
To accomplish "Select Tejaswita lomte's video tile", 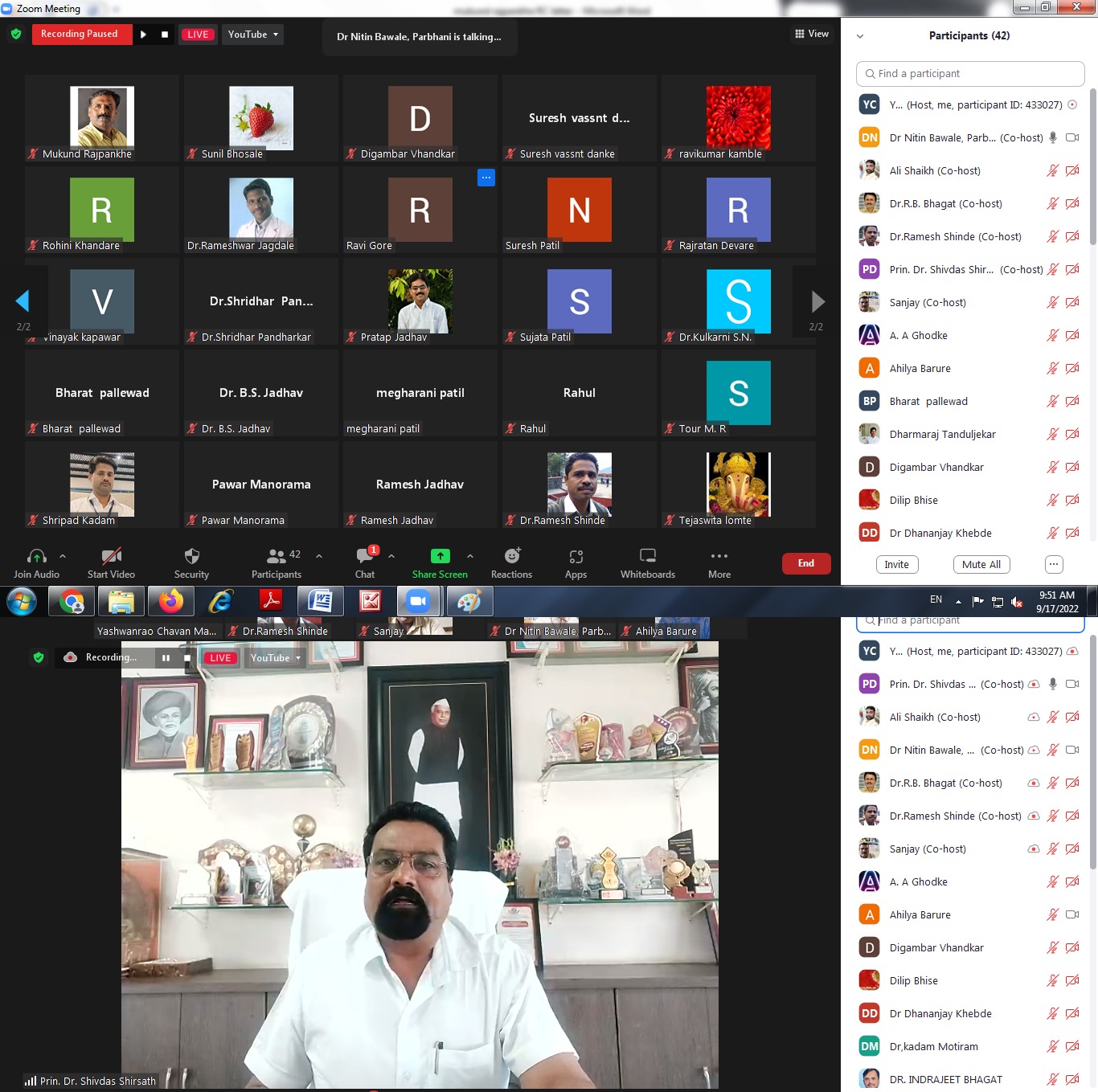I will [739, 485].
